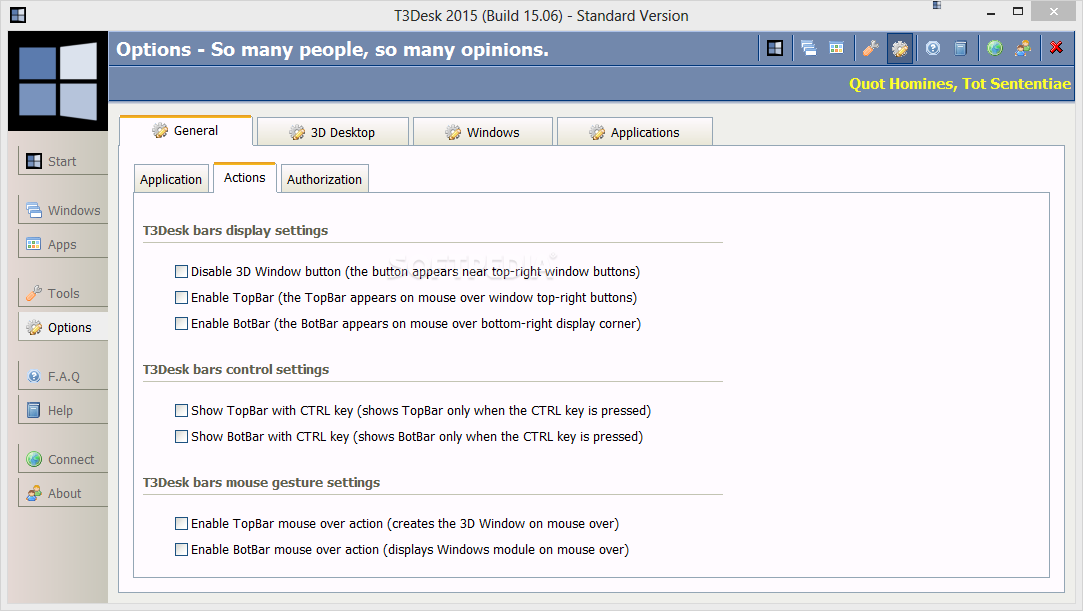Click the large T3Desk logo above the sidebar
Screen dimensions: 1083x611
tap(58, 81)
